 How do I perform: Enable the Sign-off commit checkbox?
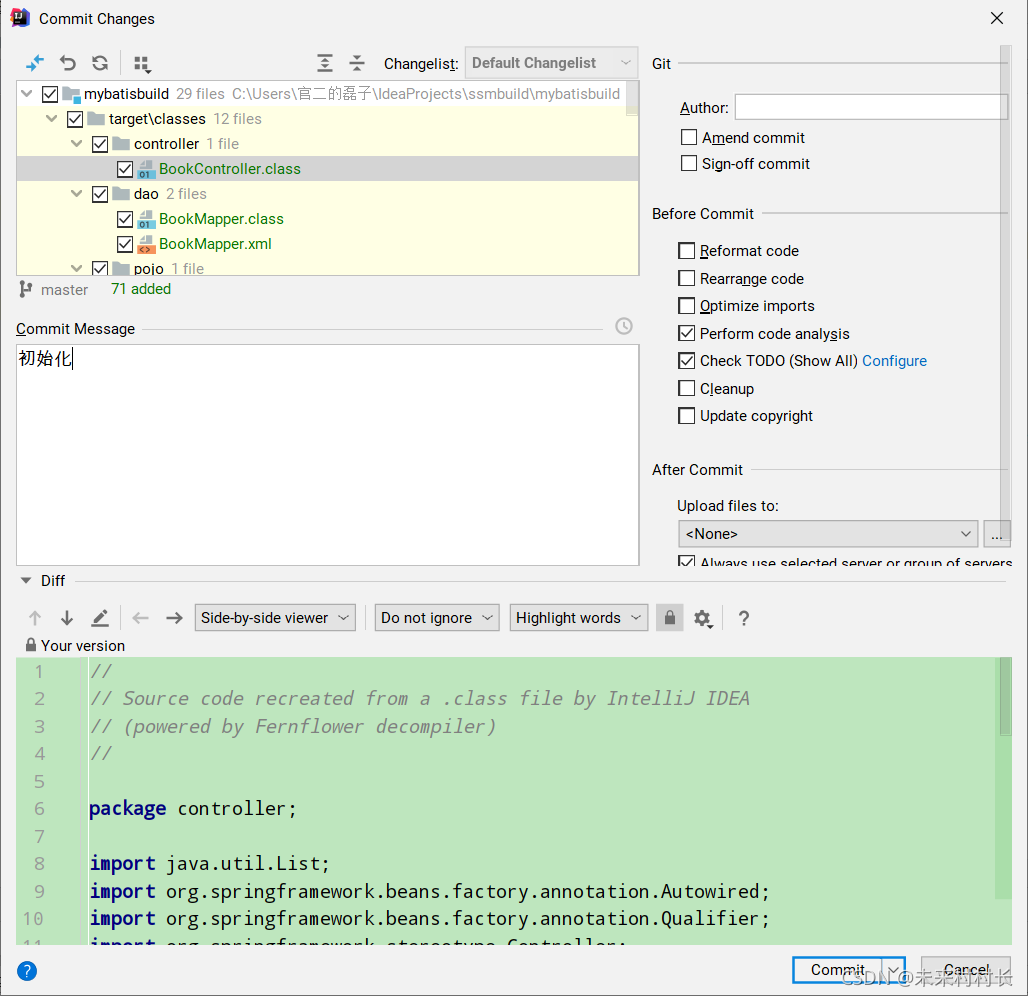[688, 163]
